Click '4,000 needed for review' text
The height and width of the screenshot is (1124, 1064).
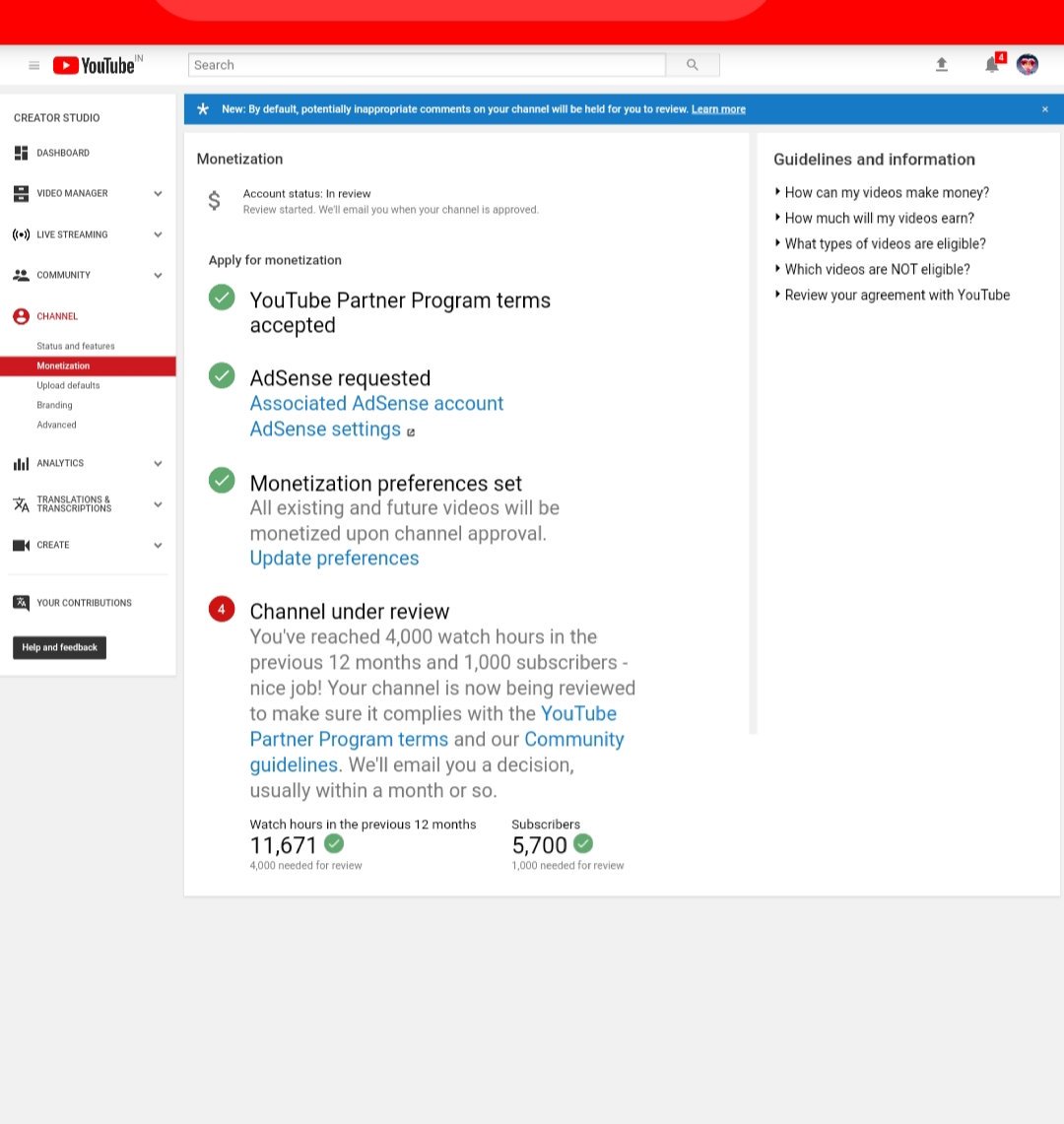click(x=305, y=865)
